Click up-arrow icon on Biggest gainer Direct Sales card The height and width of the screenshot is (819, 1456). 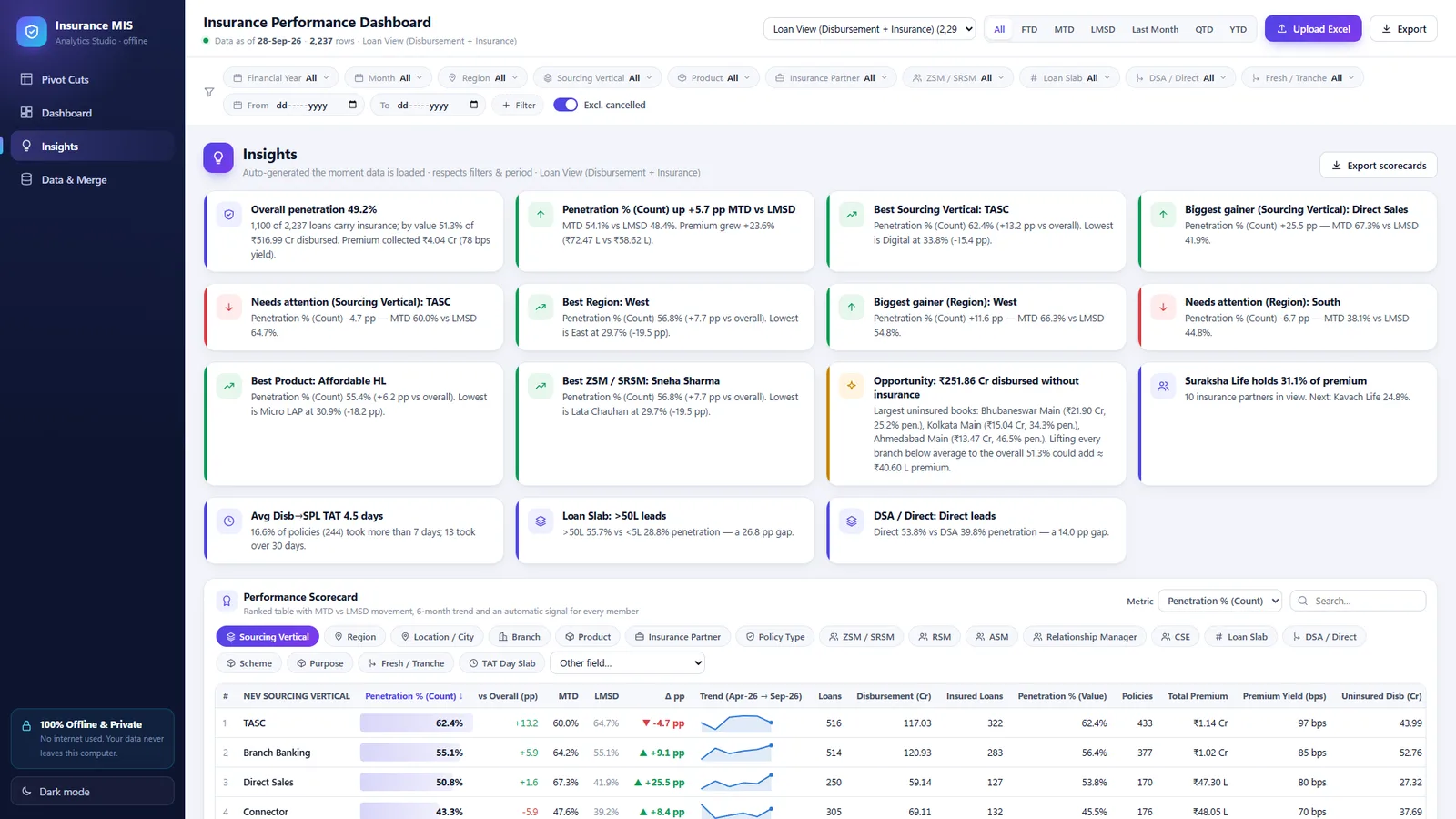coord(1163,215)
